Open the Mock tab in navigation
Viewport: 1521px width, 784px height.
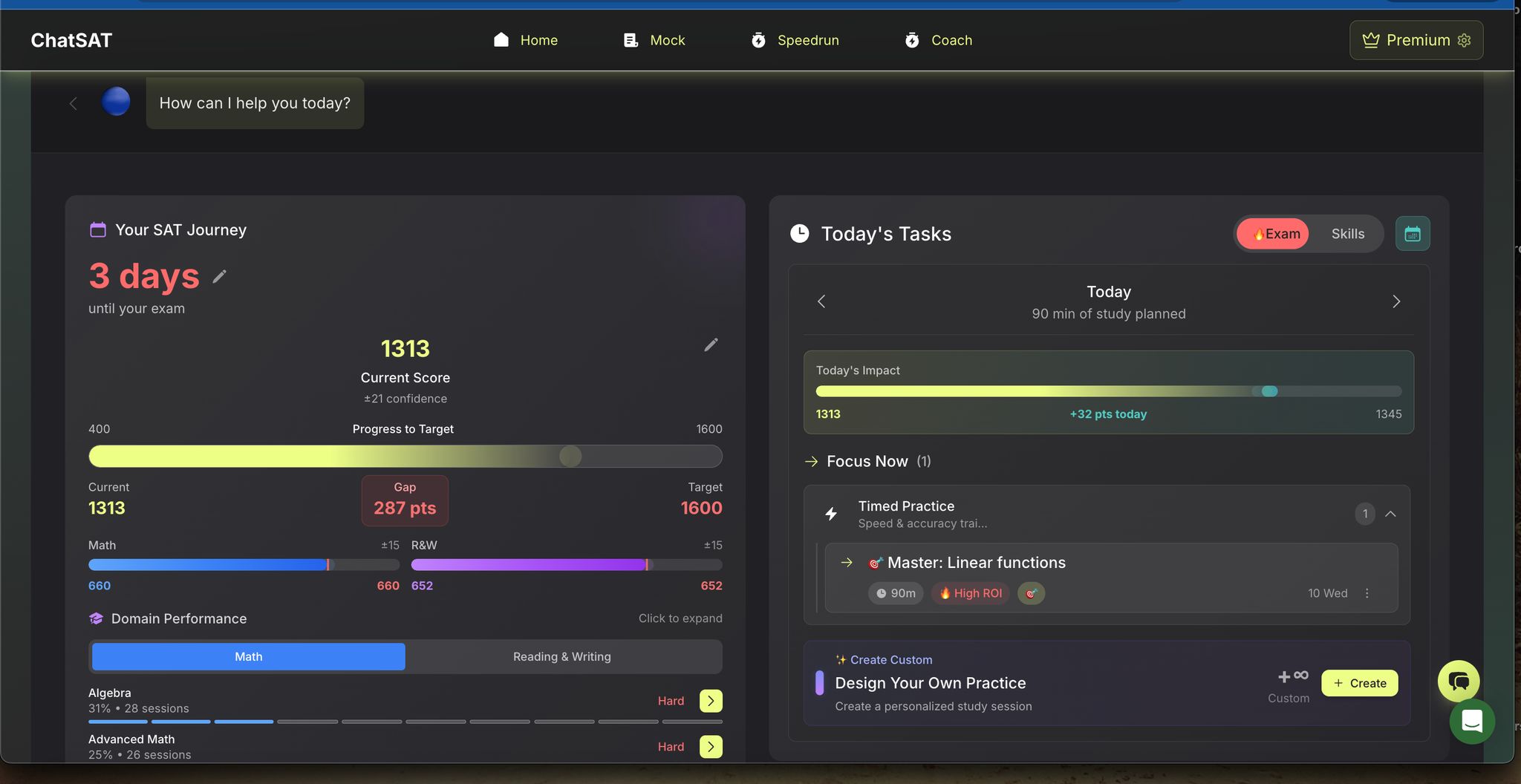pos(654,40)
